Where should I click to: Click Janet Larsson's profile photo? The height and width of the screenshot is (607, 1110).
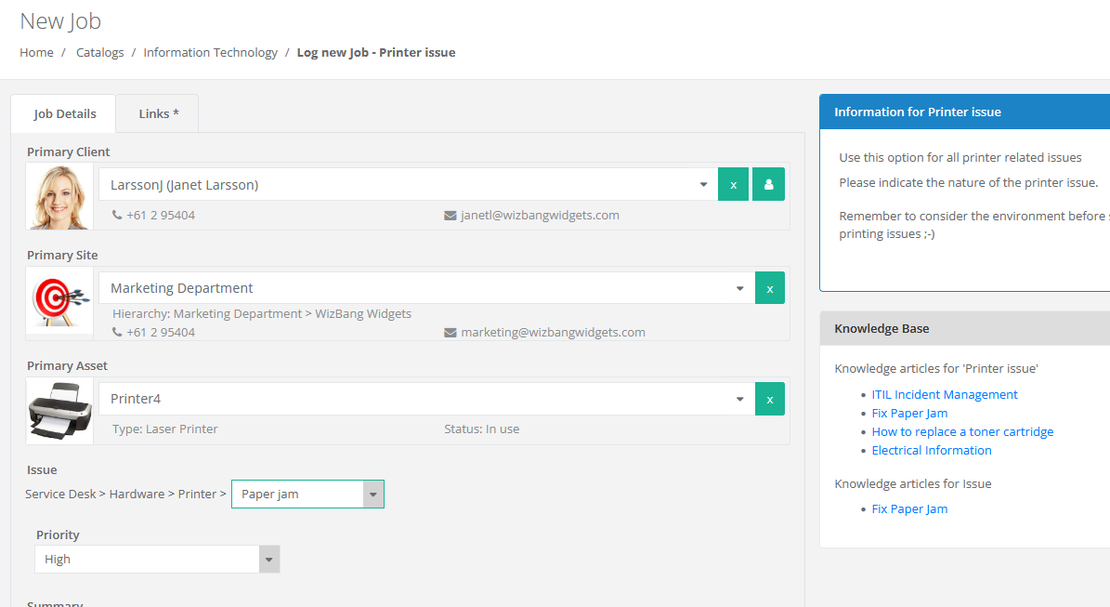click(x=59, y=197)
